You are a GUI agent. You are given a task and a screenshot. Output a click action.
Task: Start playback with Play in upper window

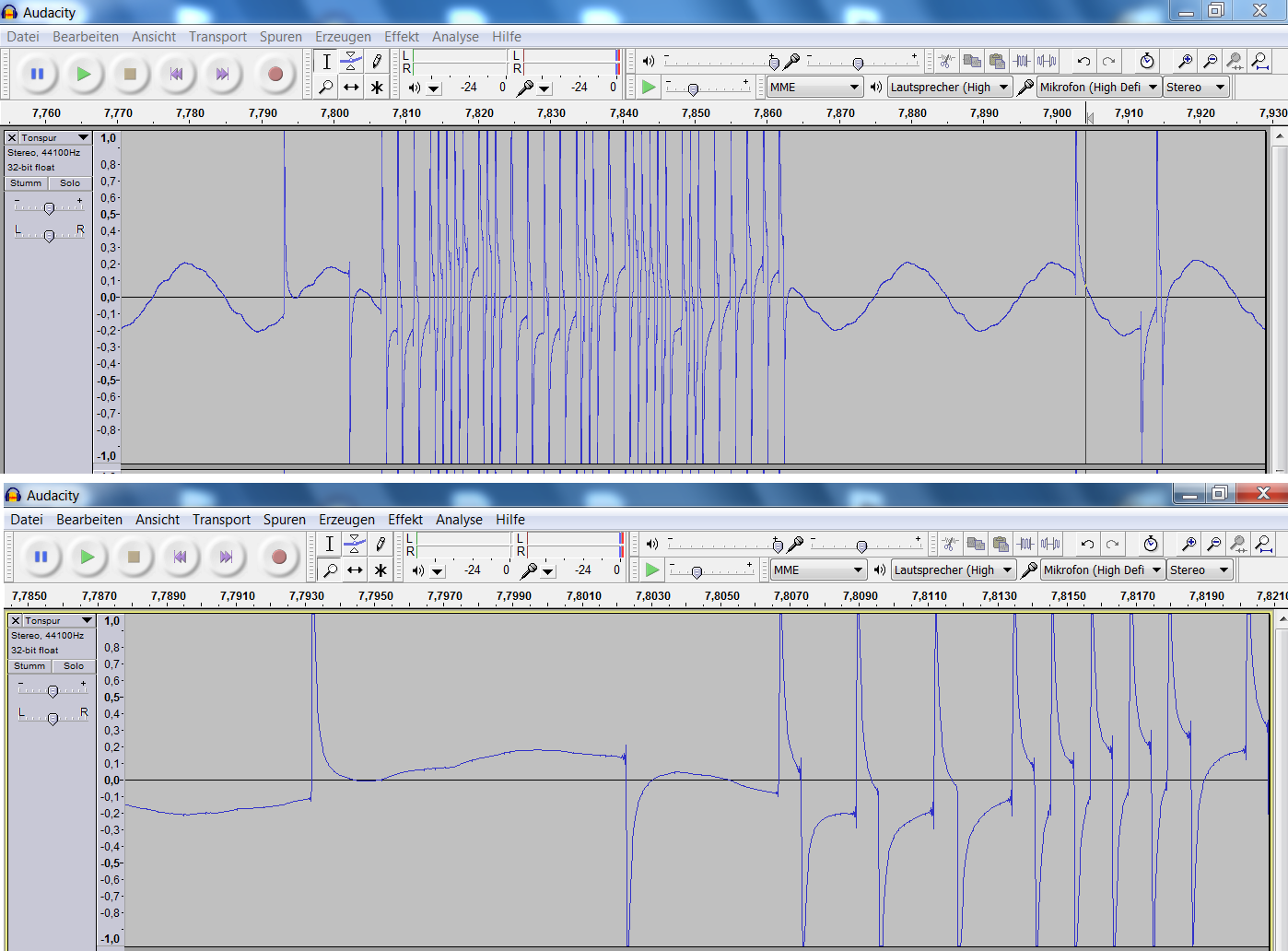click(83, 74)
